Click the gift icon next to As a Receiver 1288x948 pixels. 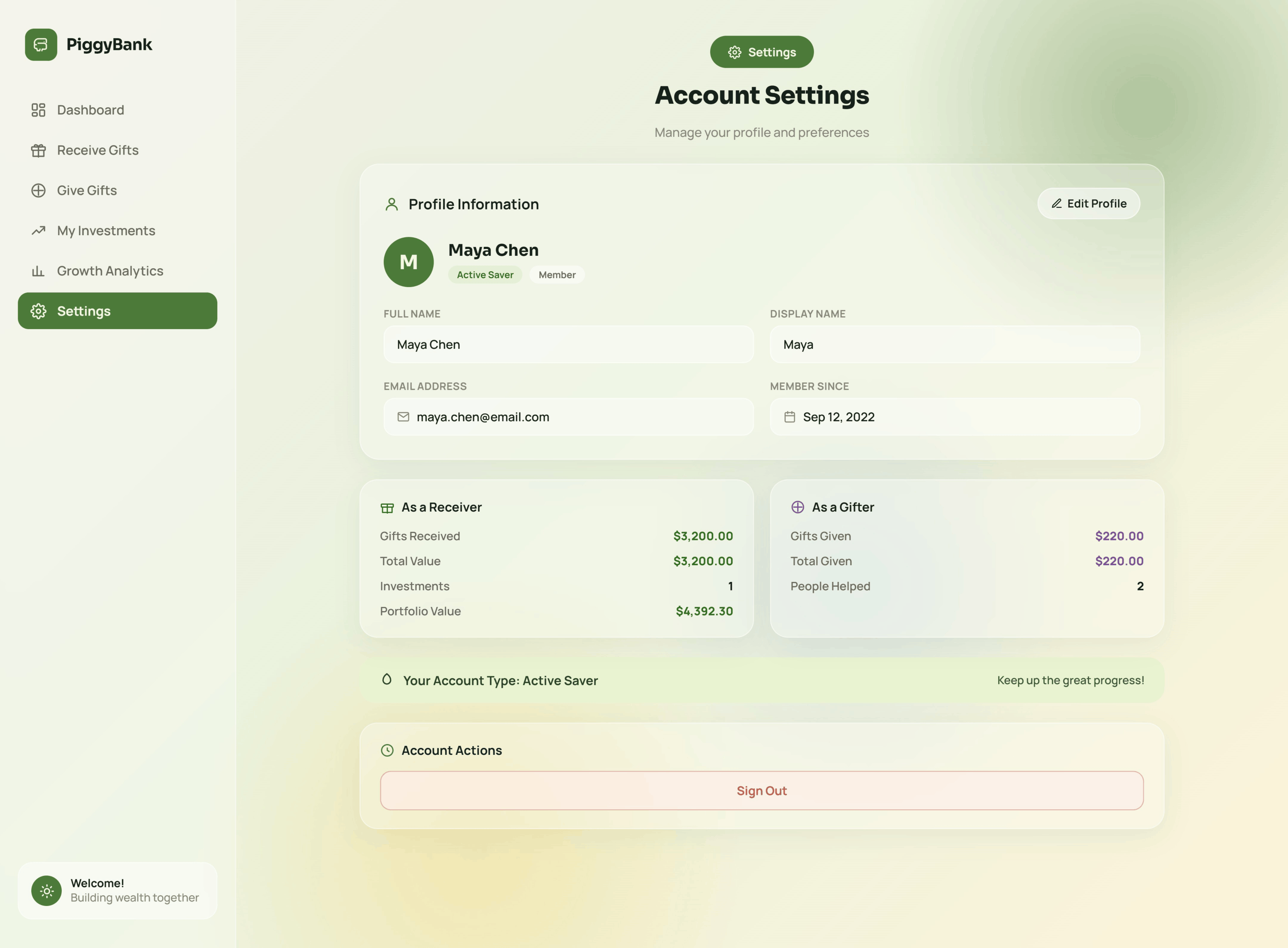[387, 507]
